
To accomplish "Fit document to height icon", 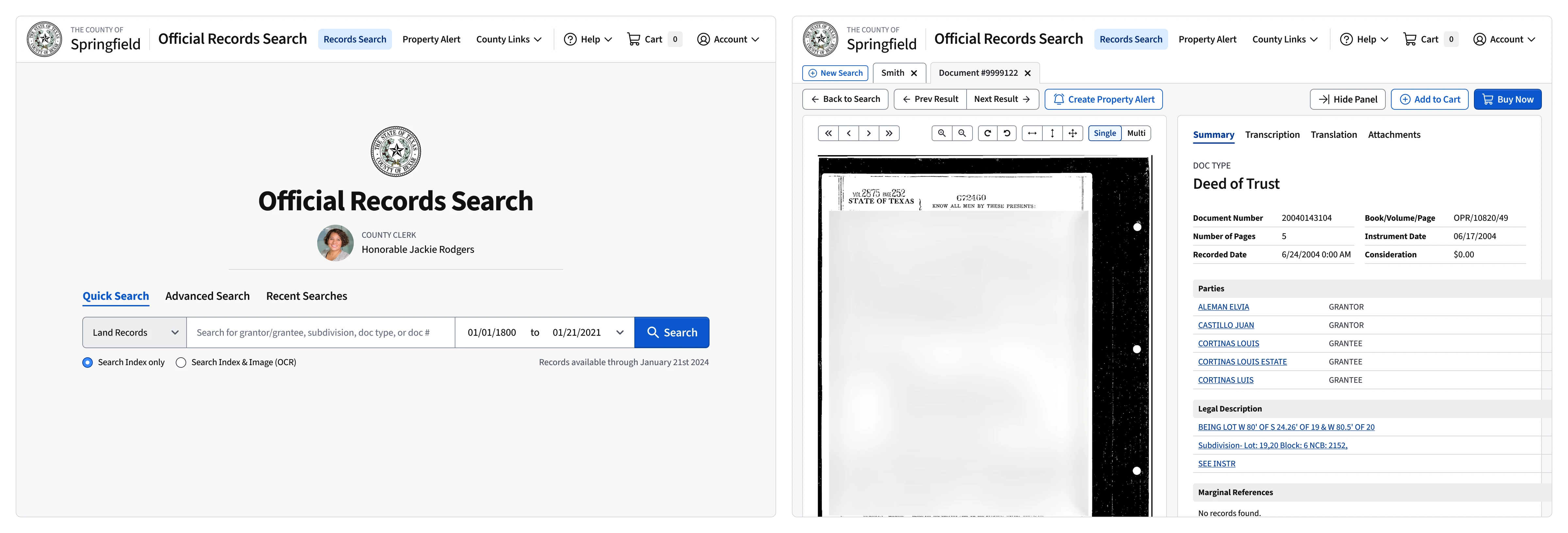I will click(x=1052, y=133).
